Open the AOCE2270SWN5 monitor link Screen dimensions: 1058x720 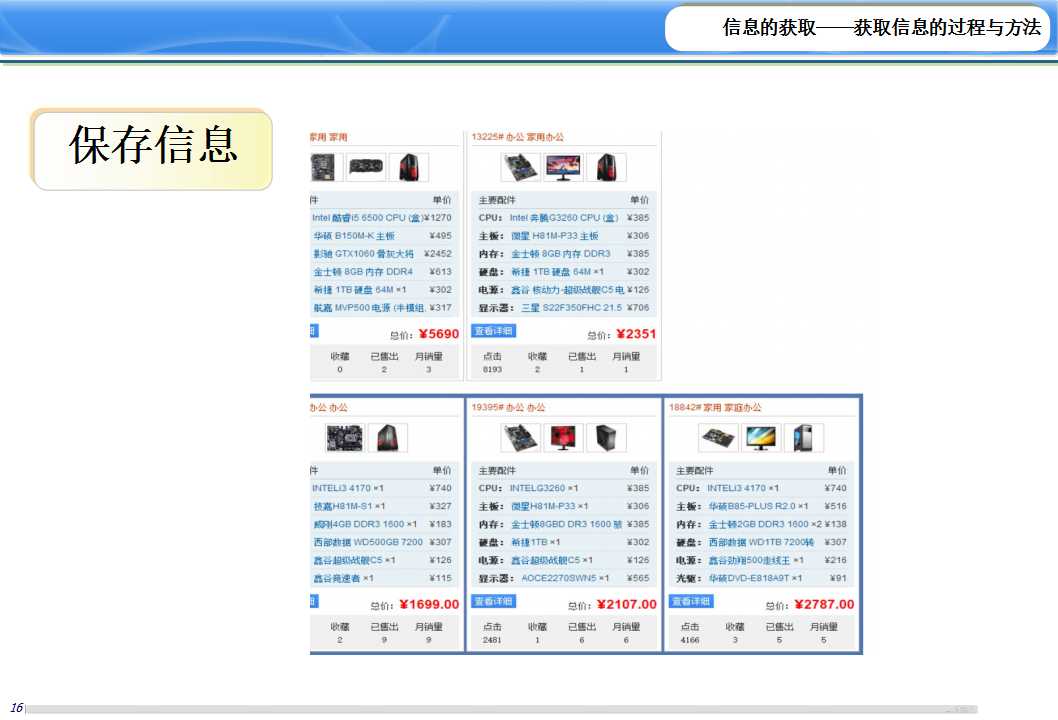point(565,578)
